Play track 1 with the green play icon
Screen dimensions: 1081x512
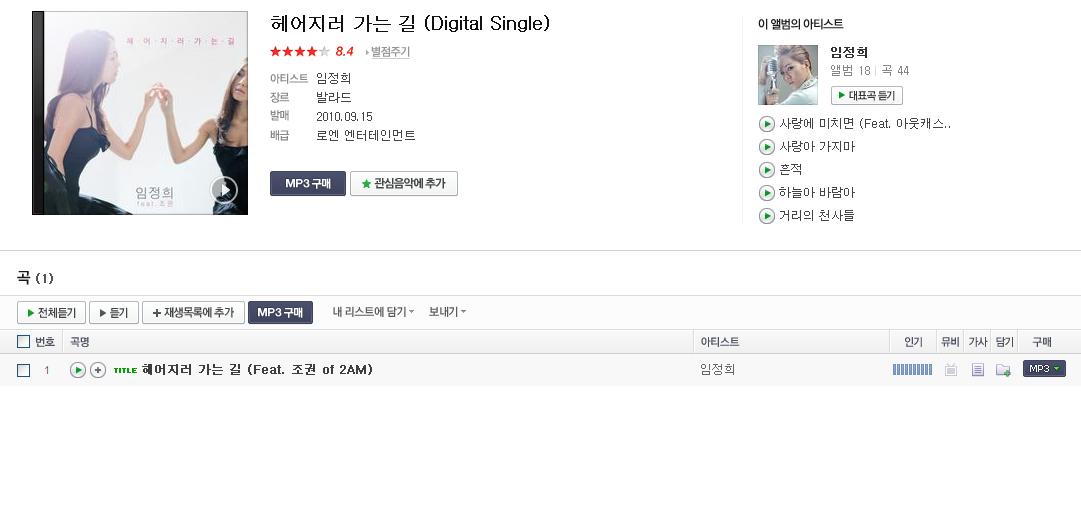tap(78, 370)
